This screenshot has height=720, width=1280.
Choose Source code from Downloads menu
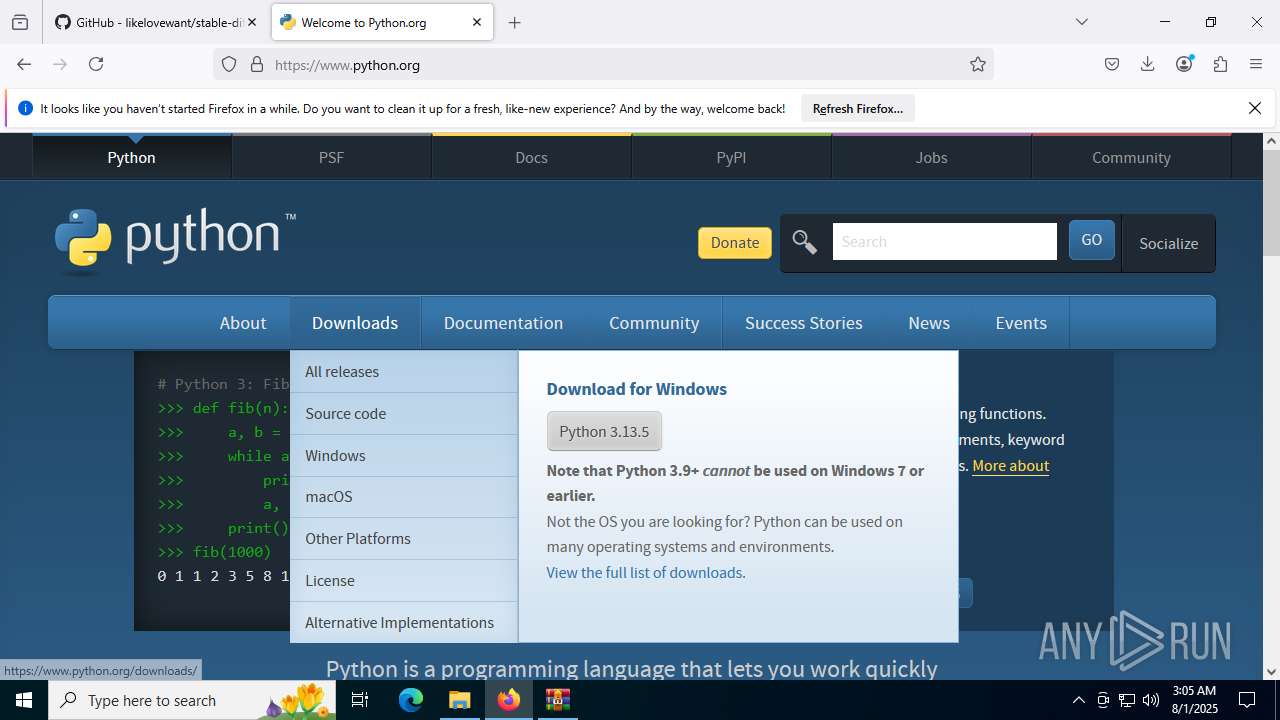(x=404, y=413)
